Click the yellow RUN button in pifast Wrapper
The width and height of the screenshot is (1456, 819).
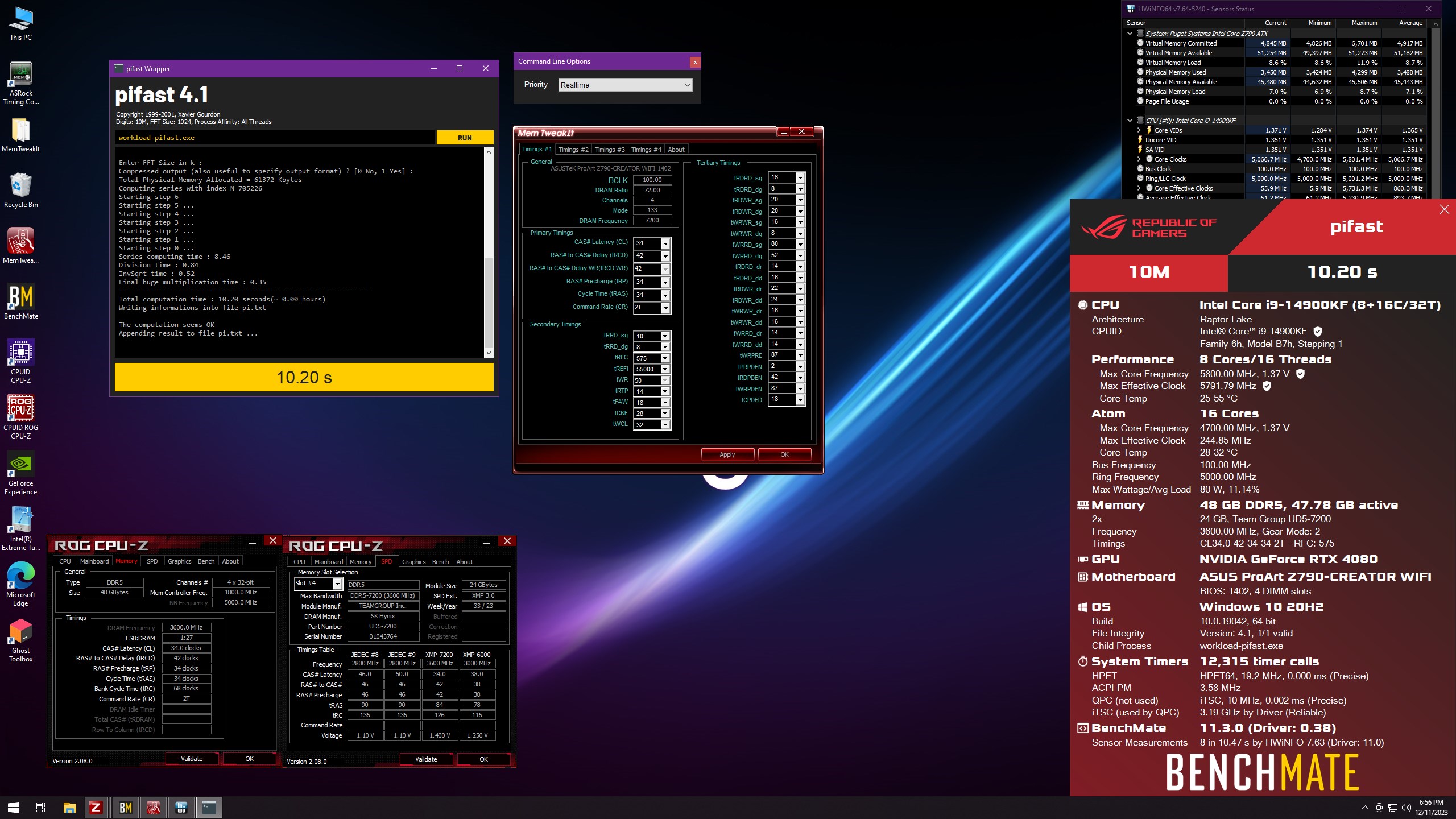465,138
